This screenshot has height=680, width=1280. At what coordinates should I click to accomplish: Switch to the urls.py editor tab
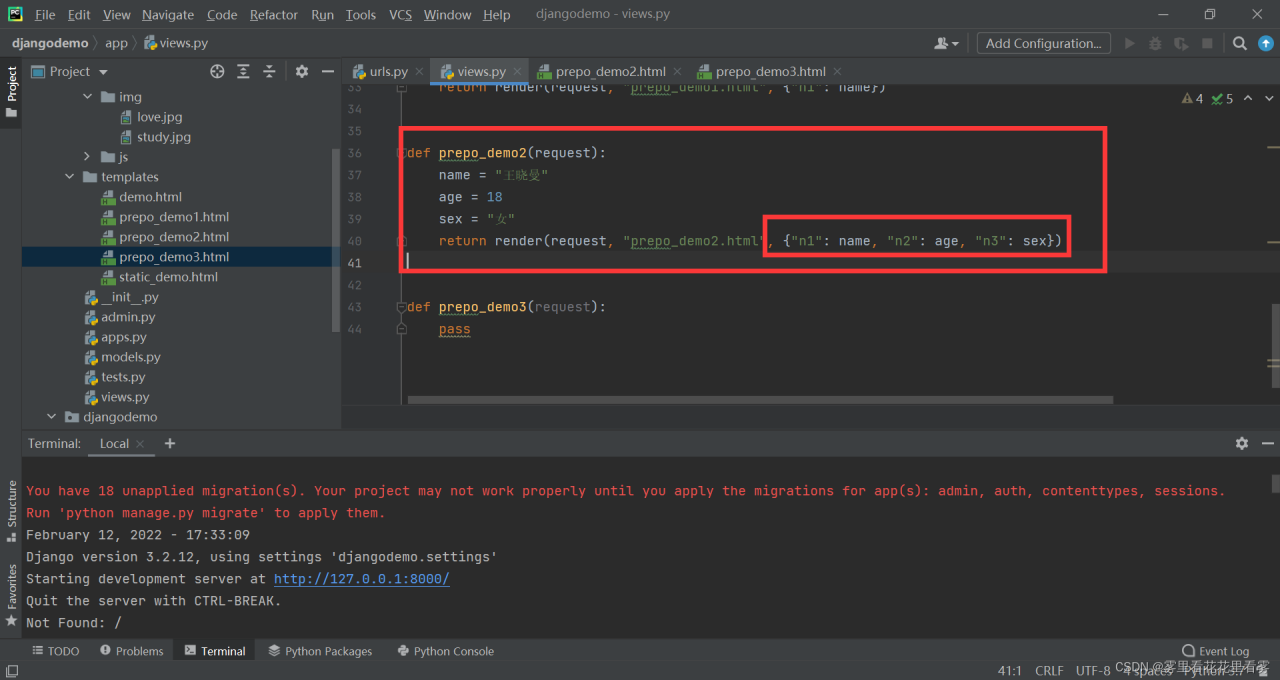tap(387, 71)
